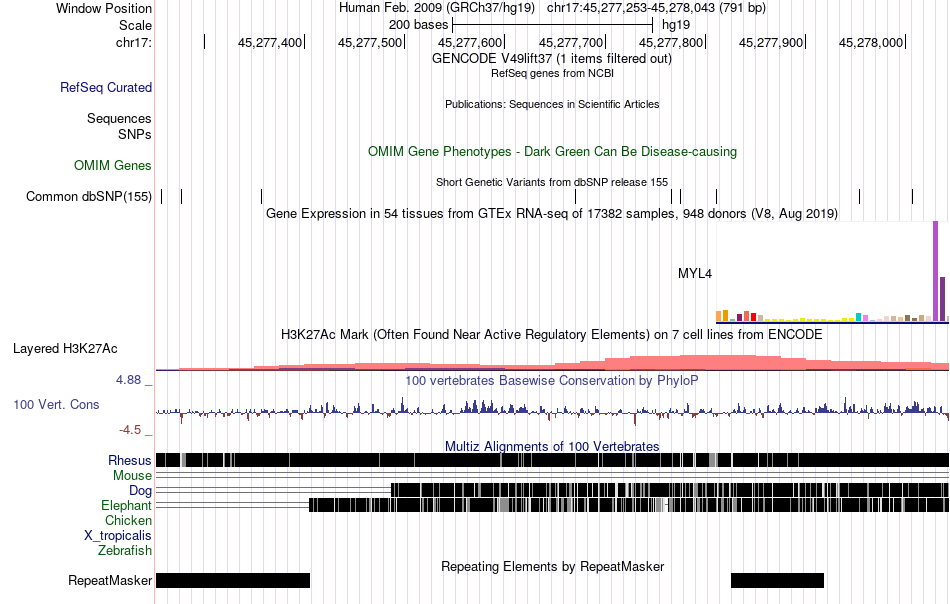The height and width of the screenshot is (604, 950).
Task: Click the right RepeatMasker repeat block
Action: pyautogui.click(x=777, y=580)
